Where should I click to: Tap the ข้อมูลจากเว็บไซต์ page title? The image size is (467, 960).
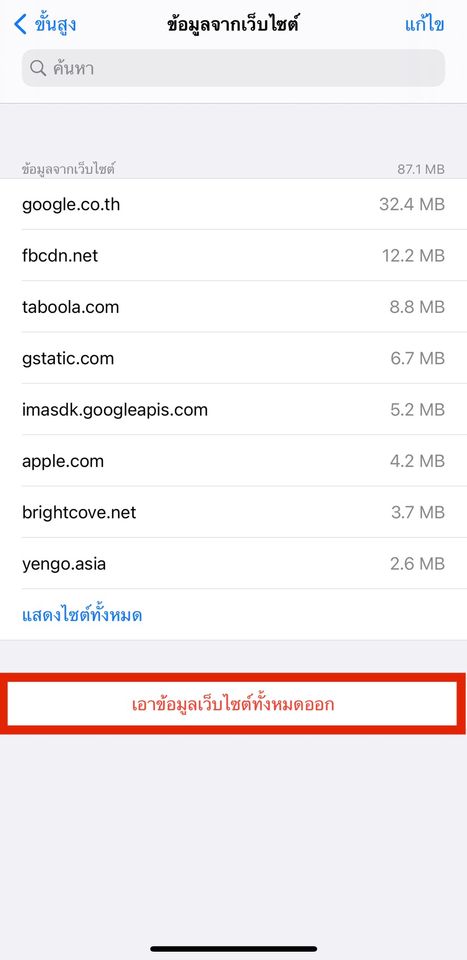click(233, 25)
